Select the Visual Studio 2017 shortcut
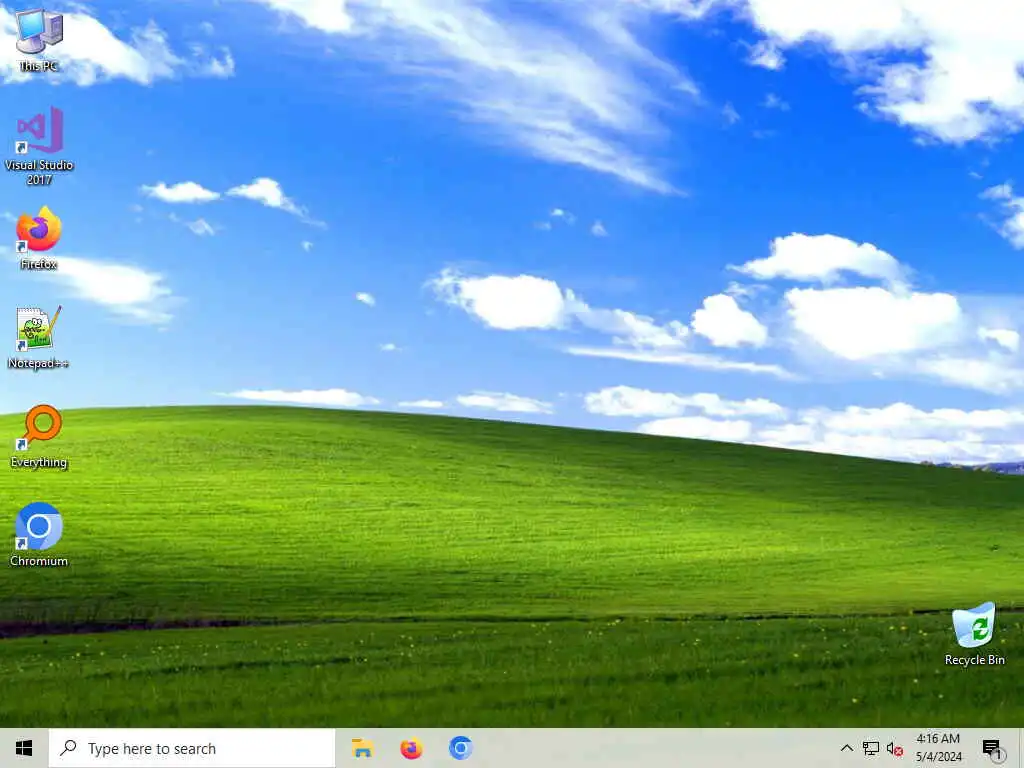1024x768 pixels. point(39,146)
